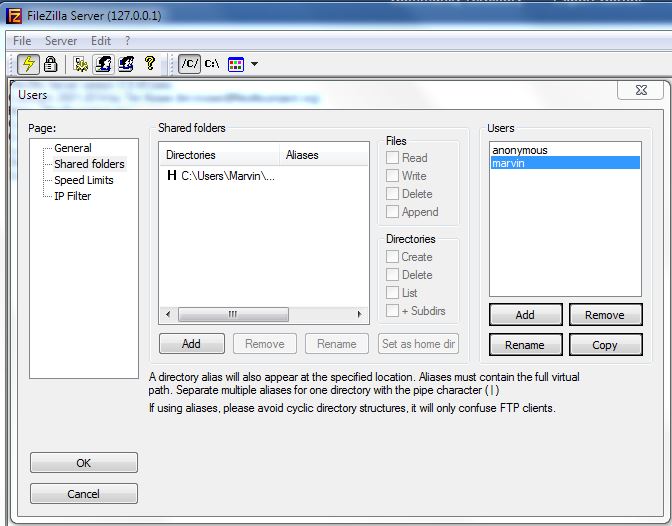Toggle the Directories Create checkbox
This screenshot has height=526, width=672.
[x=392, y=257]
